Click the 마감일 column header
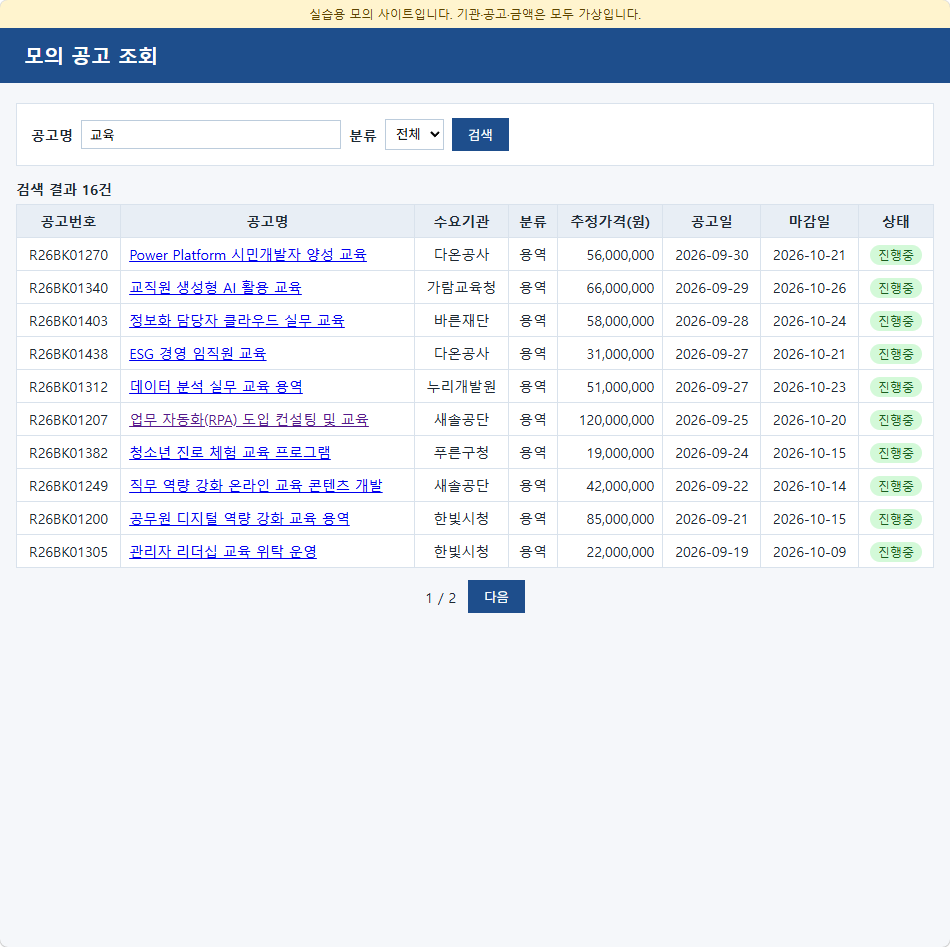 [x=809, y=222]
